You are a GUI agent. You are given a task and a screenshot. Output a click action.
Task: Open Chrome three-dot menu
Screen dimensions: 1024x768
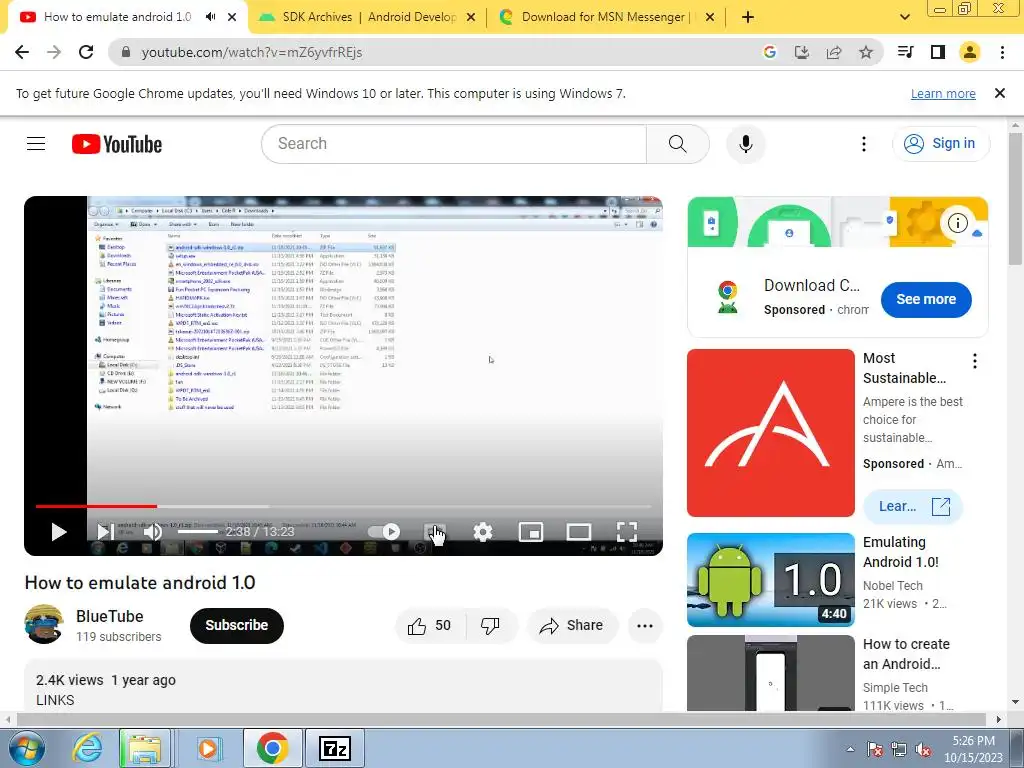(x=1002, y=52)
